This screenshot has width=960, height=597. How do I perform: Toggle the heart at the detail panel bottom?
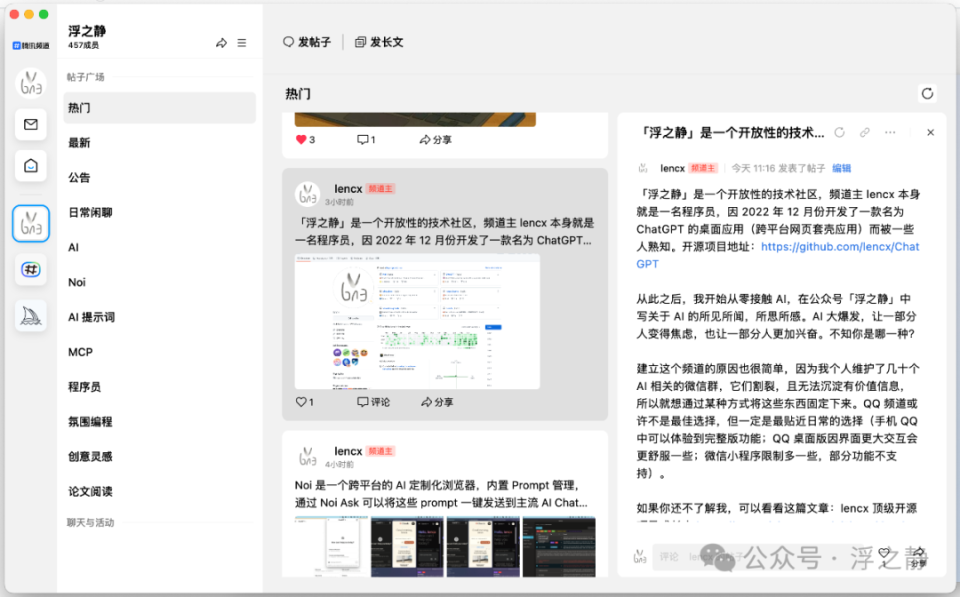pos(884,552)
